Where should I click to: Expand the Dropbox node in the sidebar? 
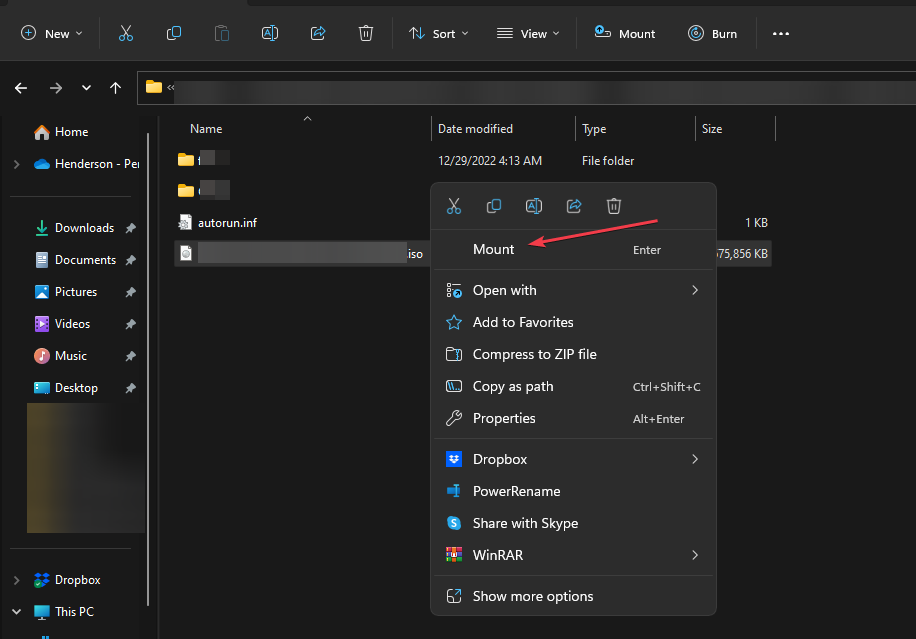pyautogui.click(x=17, y=580)
